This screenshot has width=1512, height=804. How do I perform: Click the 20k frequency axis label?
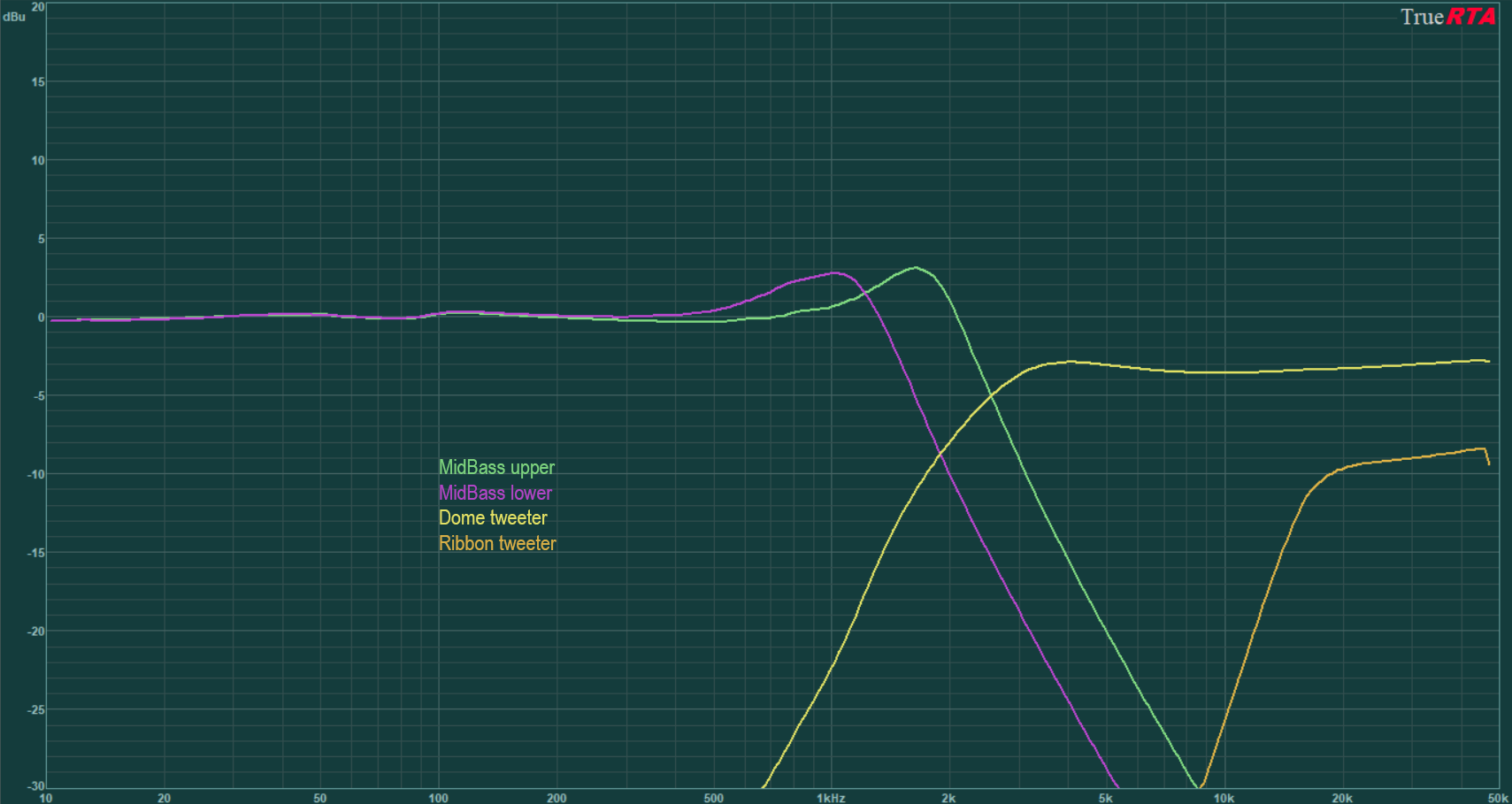point(1341,798)
